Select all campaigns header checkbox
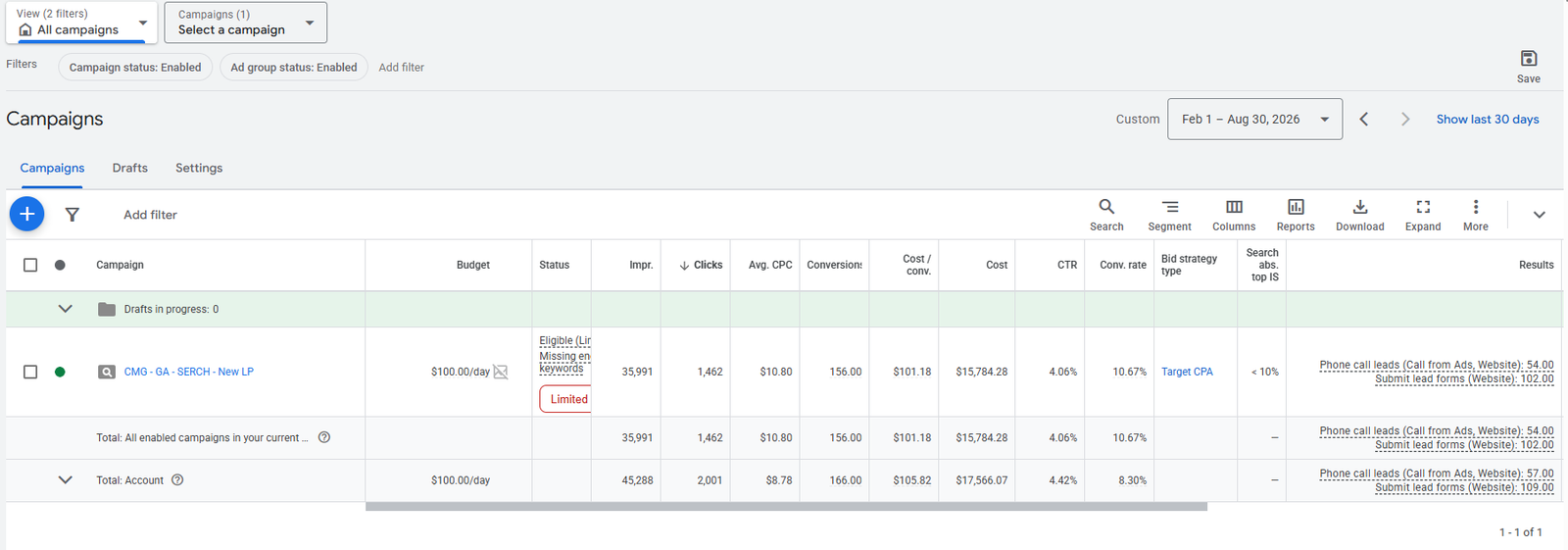The height and width of the screenshot is (550, 1568). coord(30,265)
